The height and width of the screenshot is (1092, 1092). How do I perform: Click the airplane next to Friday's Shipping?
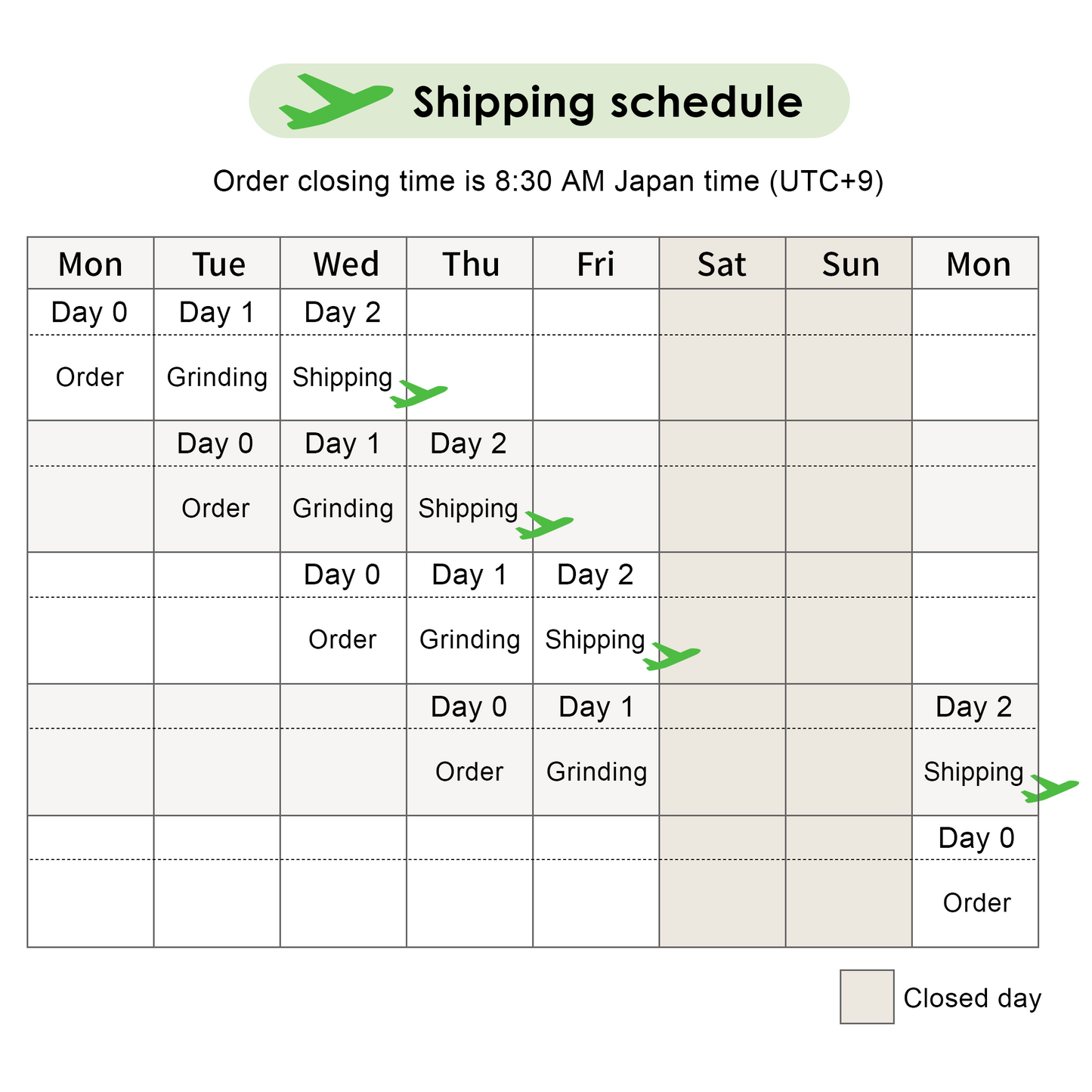671,656
